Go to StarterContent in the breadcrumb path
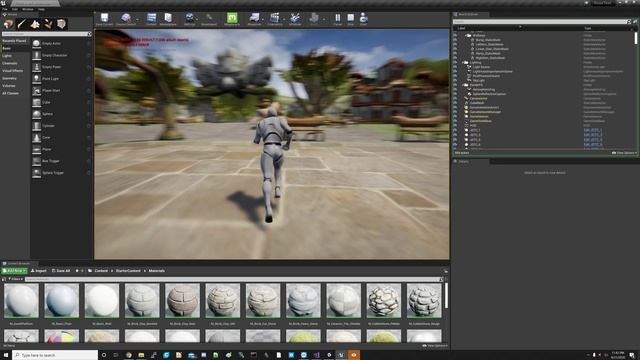The height and width of the screenshot is (360, 640). pyautogui.click(x=128, y=271)
